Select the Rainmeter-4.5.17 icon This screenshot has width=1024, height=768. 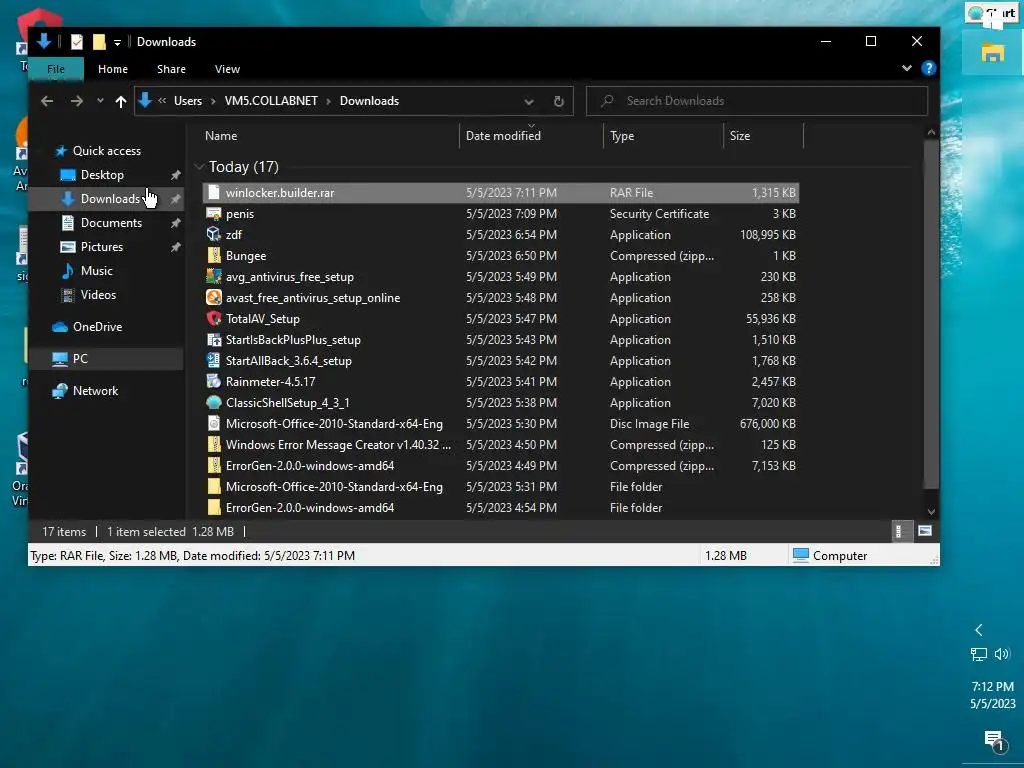(x=214, y=381)
